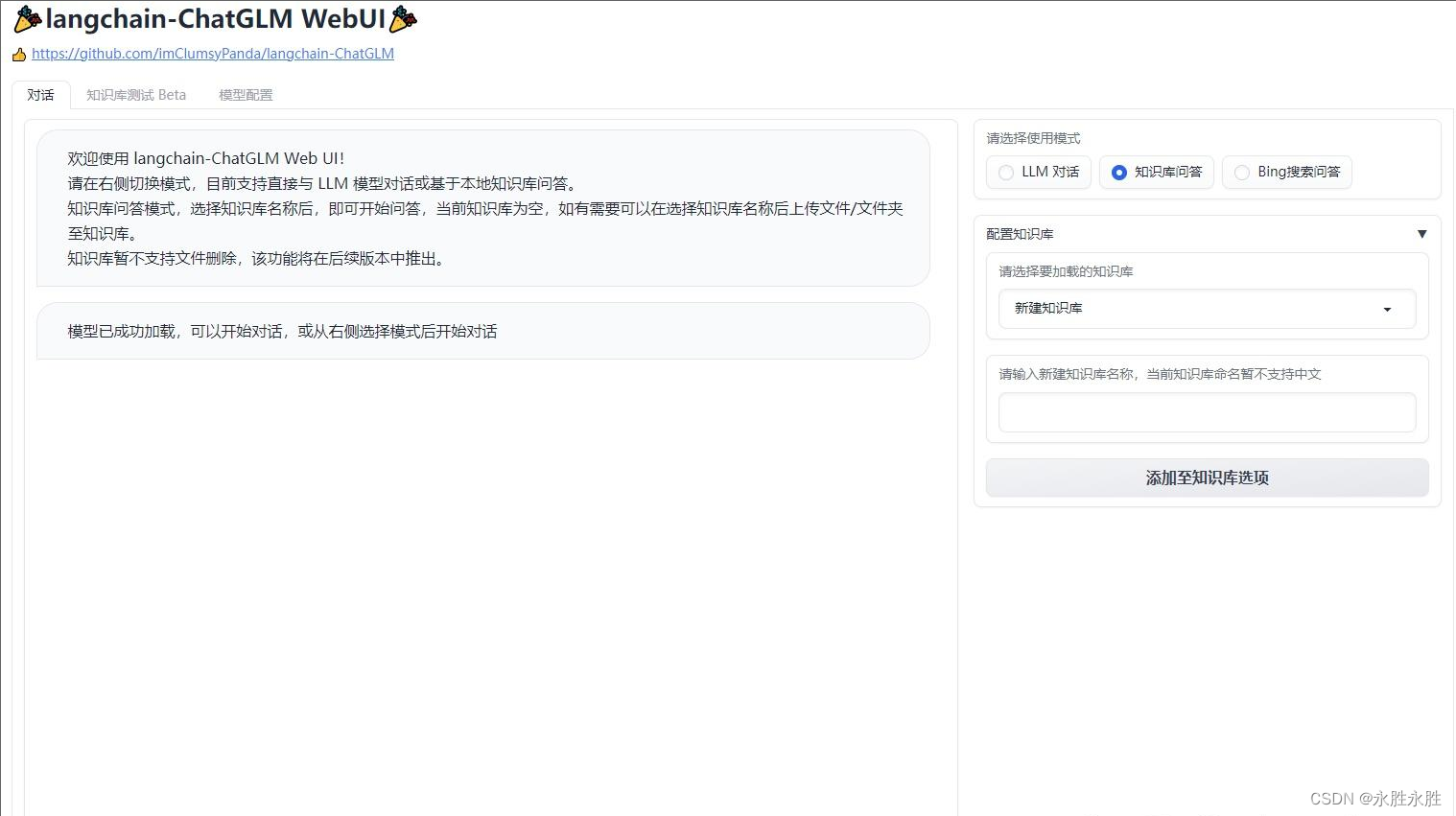1456x816 pixels.
Task: Open the 新建知识库 knowledge base dropdown
Action: coord(1207,309)
